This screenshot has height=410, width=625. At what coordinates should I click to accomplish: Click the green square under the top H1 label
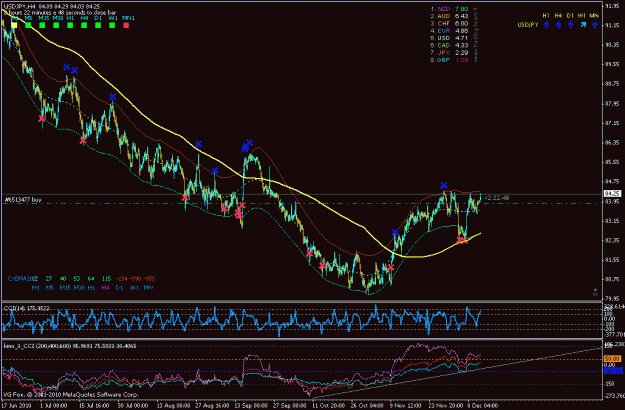[70, 25]
